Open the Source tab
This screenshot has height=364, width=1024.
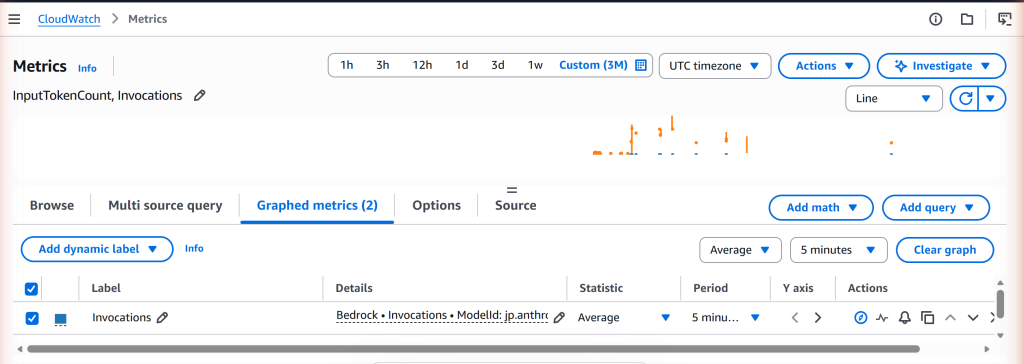pyautogui.click(x=515, y=205)
